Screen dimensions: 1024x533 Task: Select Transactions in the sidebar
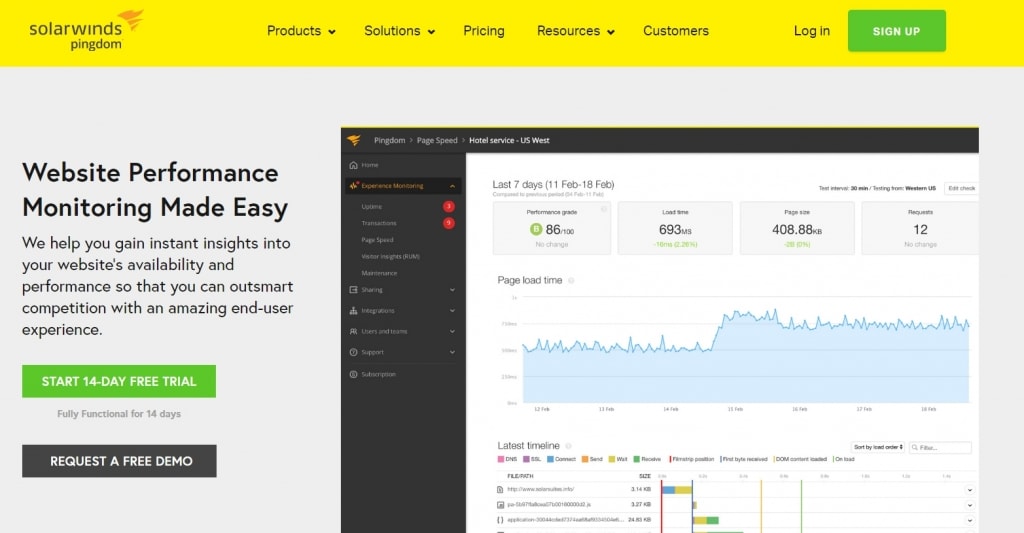click(379, 223)
